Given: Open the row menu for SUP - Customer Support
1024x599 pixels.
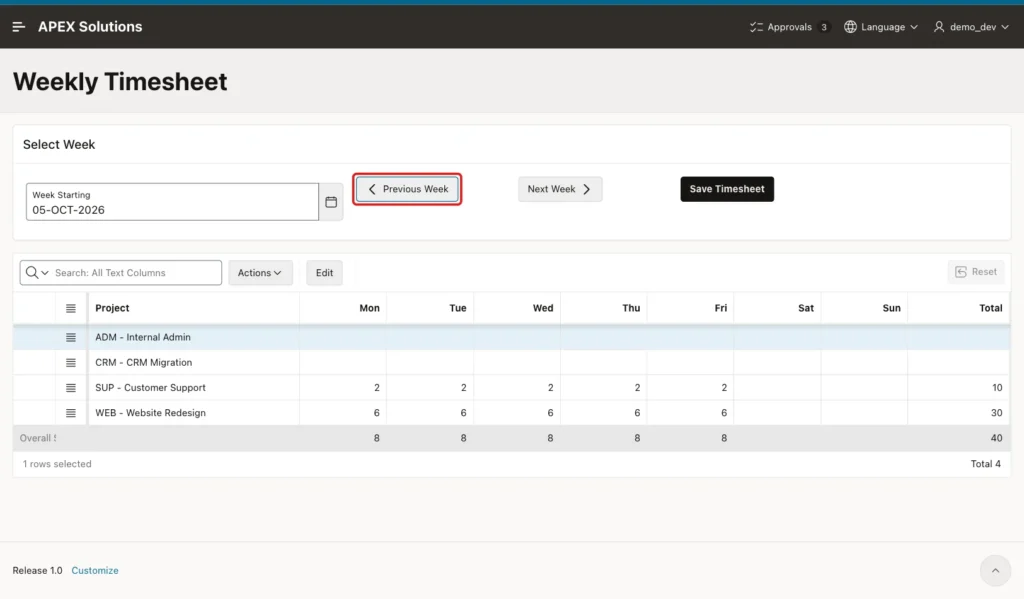Looking at the screenshot, I should coord(71,388).
